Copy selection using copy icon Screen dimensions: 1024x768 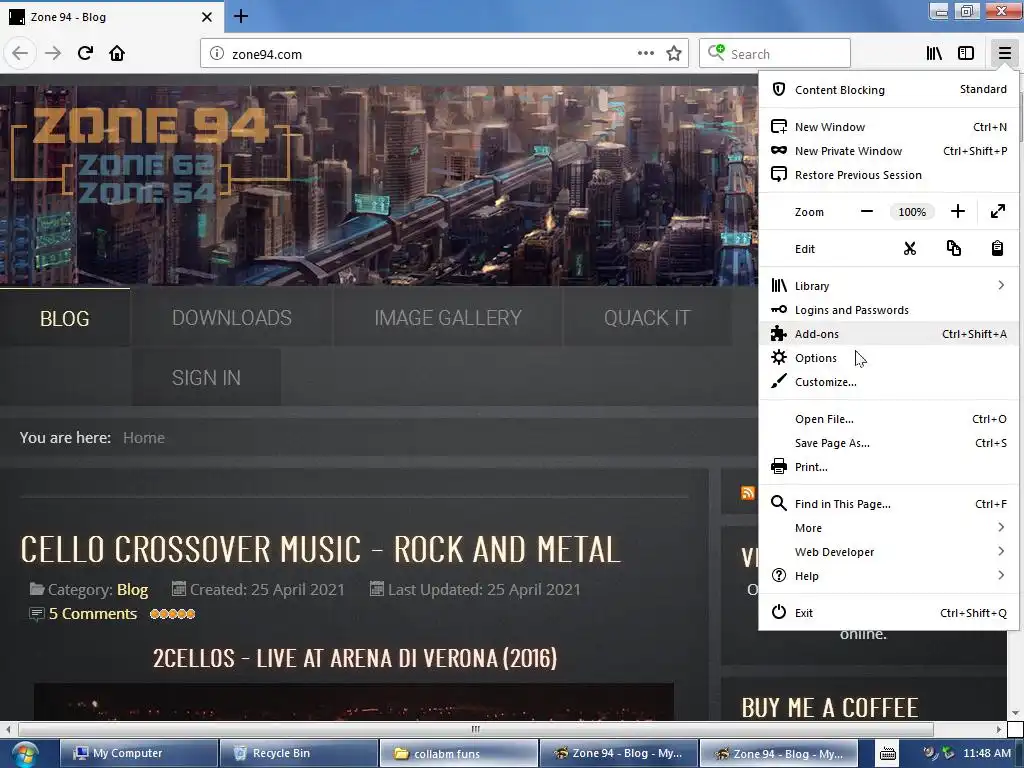pyautogui.click(x=953, y=249)
